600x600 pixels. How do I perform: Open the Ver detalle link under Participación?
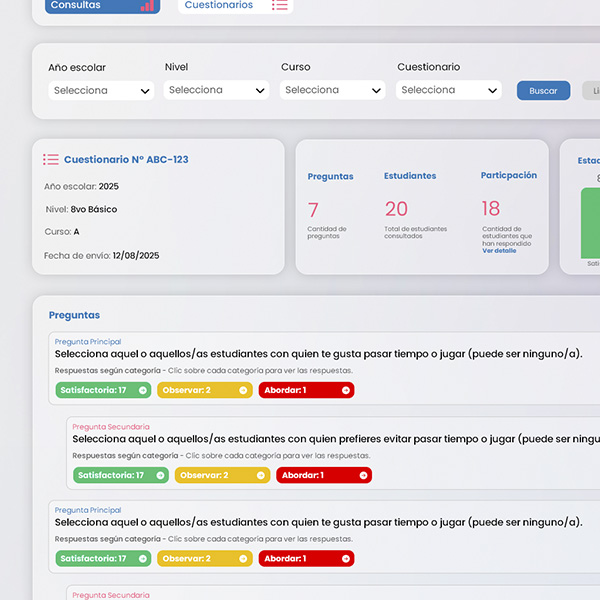499,251
